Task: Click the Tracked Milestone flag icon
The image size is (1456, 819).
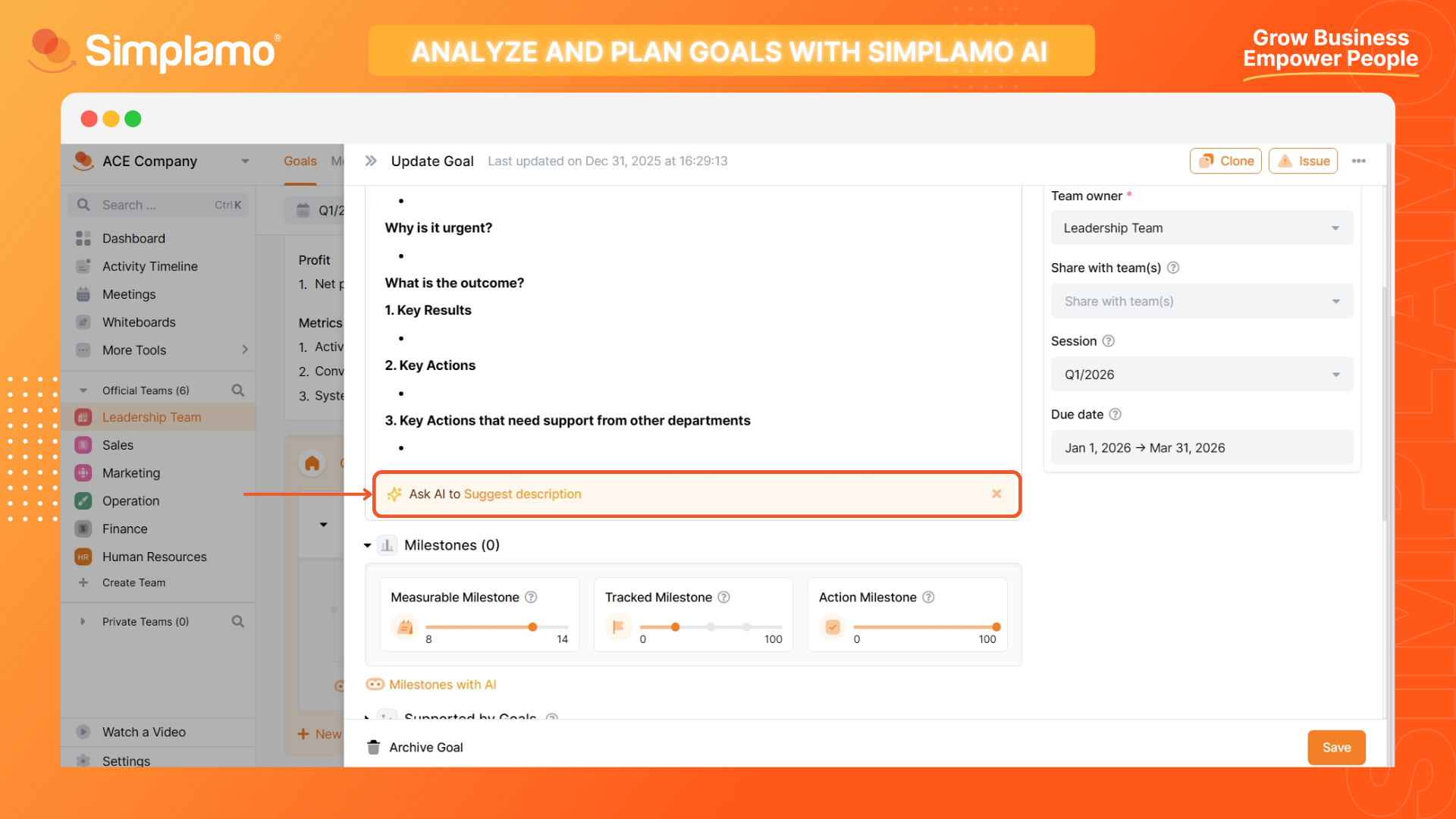Action: point(618,627)
